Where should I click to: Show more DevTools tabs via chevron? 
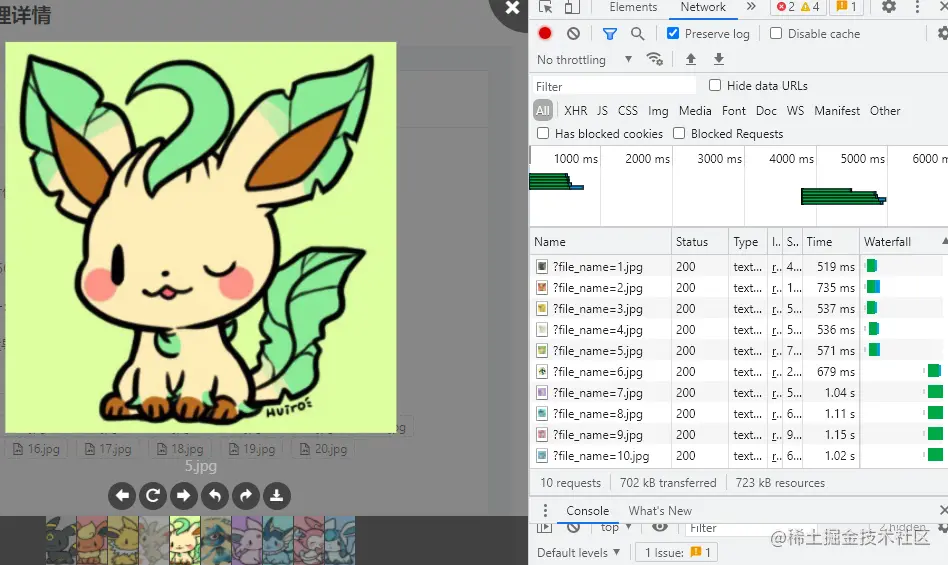pos(751,7)
